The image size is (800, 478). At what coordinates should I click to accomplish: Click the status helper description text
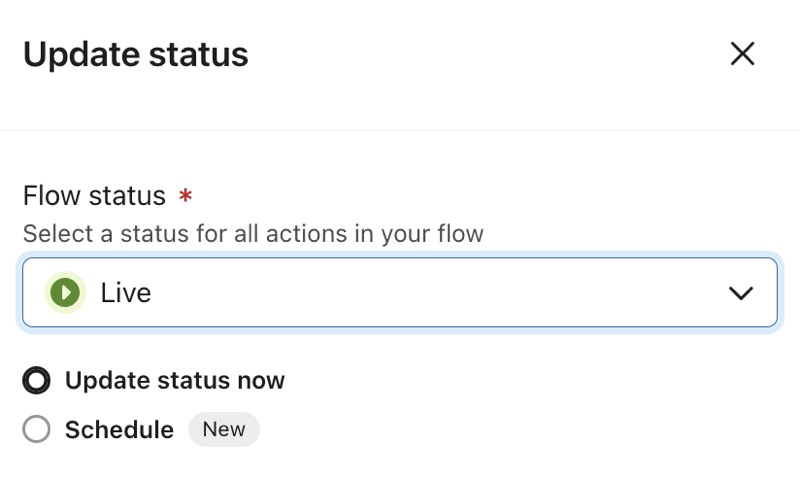[253, 234]
